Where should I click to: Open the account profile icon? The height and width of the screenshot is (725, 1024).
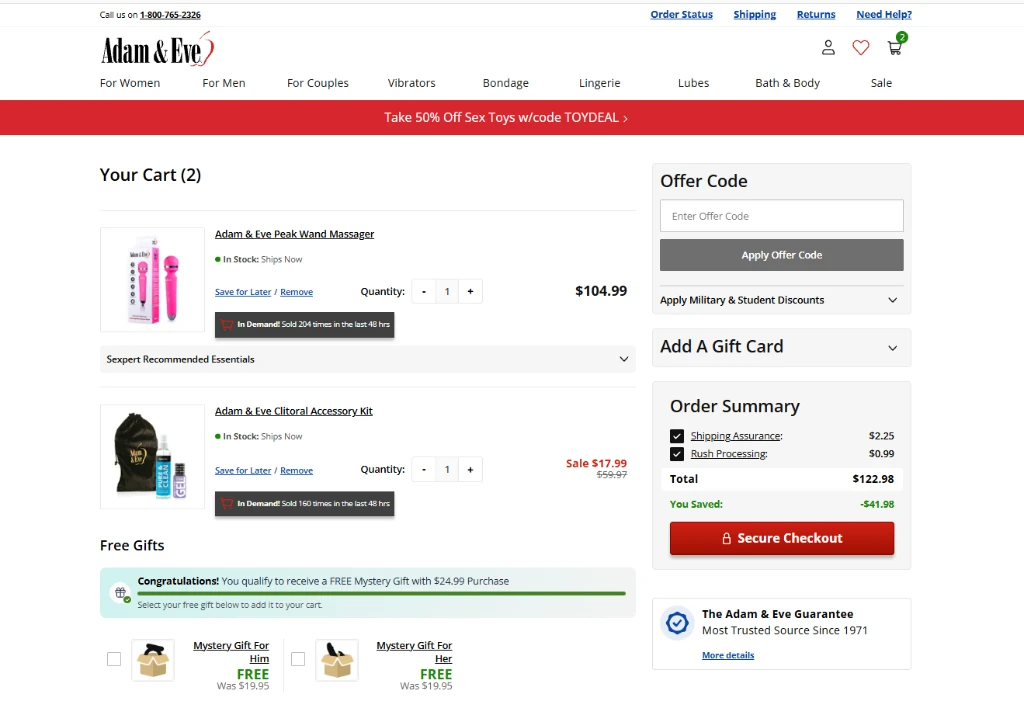point(828,48)
